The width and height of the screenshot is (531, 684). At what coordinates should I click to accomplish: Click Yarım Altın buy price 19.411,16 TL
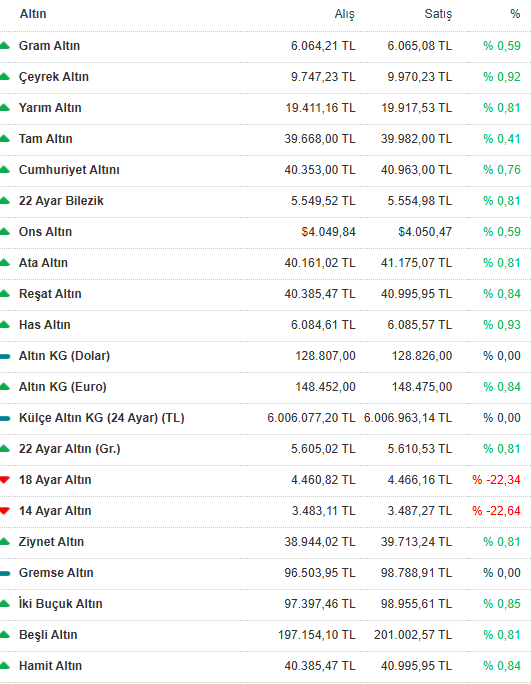pyautogui.click(x=320, y=108)
